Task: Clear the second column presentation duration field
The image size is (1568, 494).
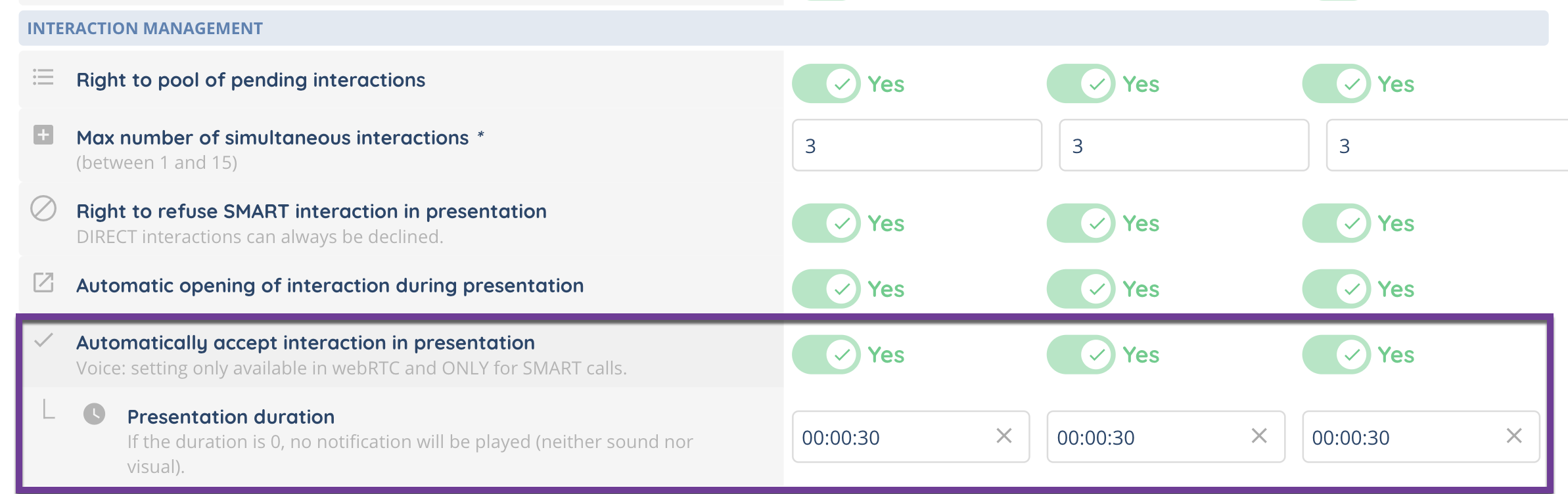Action: (1258, 436)
